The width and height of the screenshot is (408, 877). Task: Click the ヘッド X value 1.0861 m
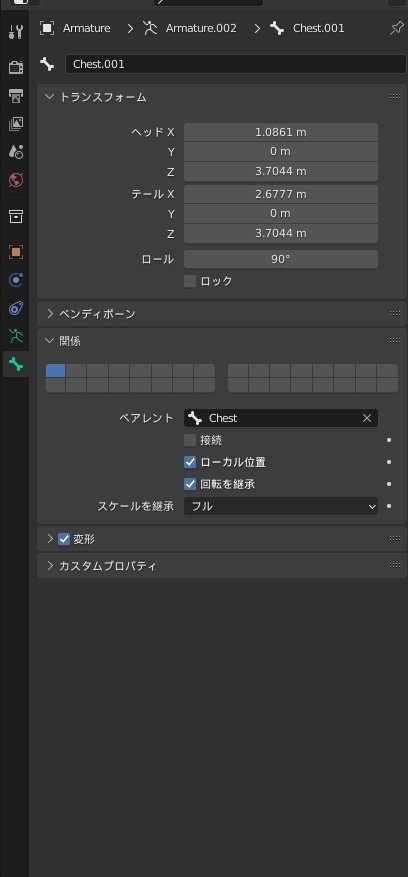point(280,132)
